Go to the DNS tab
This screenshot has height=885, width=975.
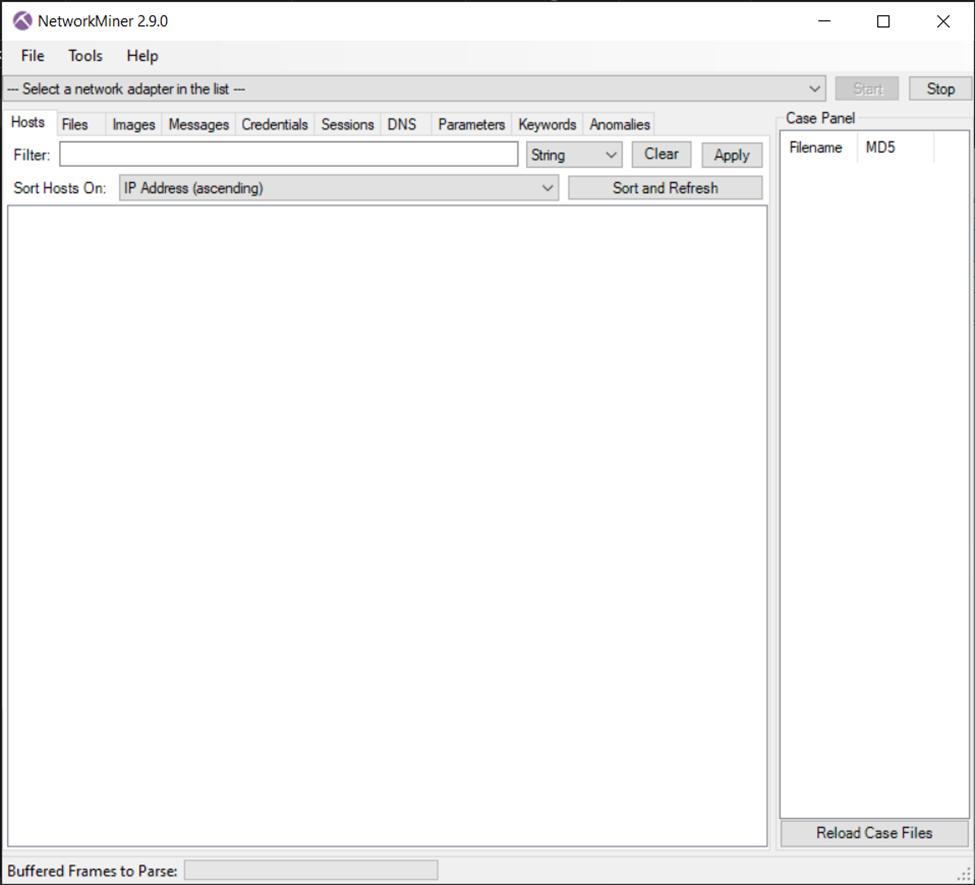(x=402, y=125)
